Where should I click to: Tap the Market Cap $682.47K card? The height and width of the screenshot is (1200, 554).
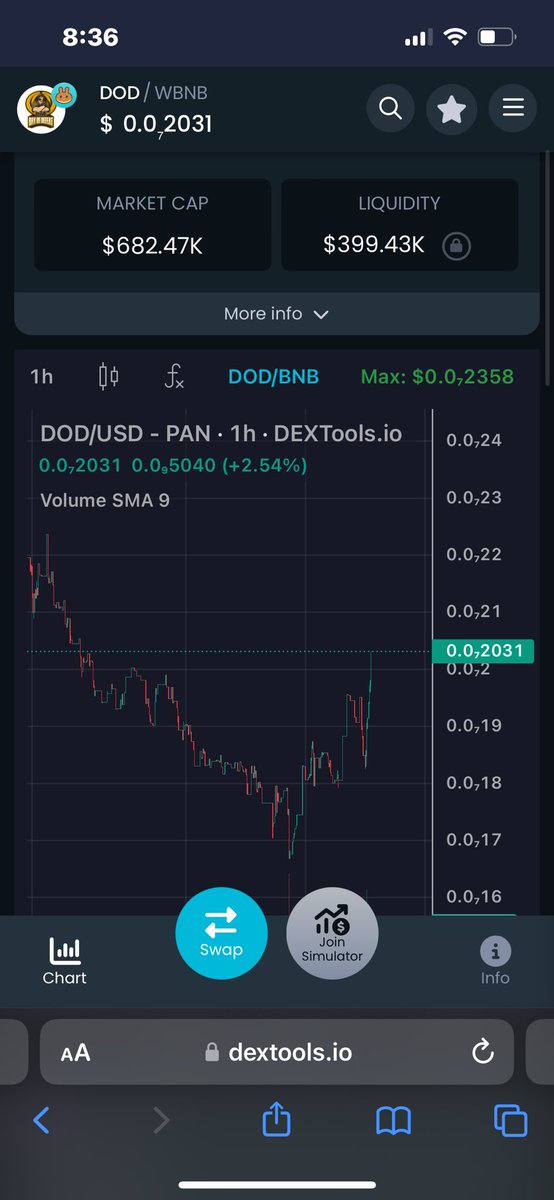(152, 225)
